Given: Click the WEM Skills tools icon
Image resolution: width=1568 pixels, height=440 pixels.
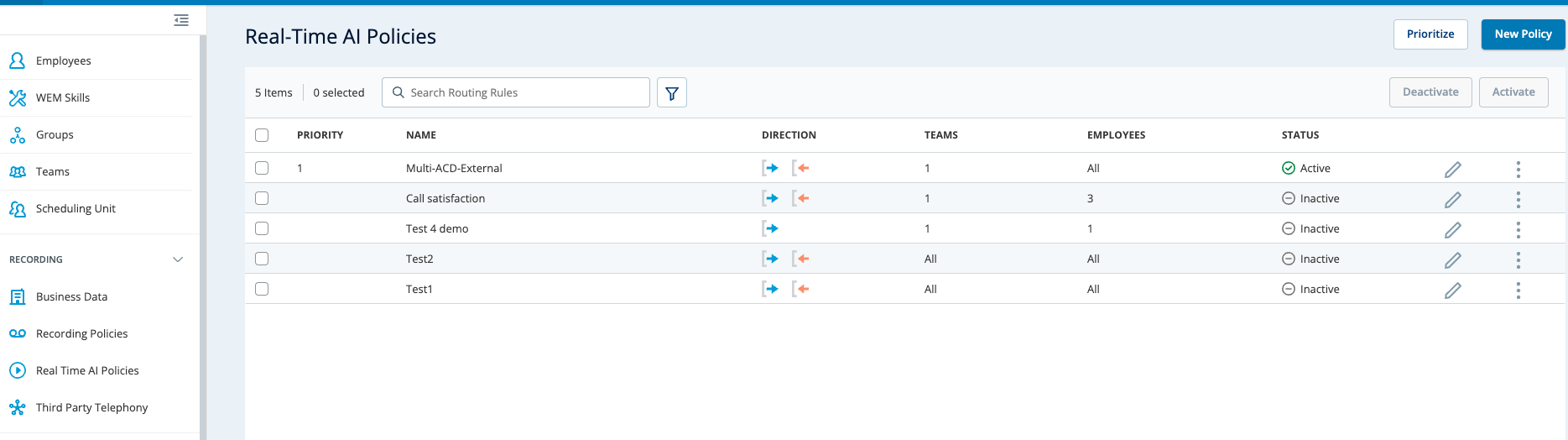Looking at the screenshot, I should click(18, 97).
